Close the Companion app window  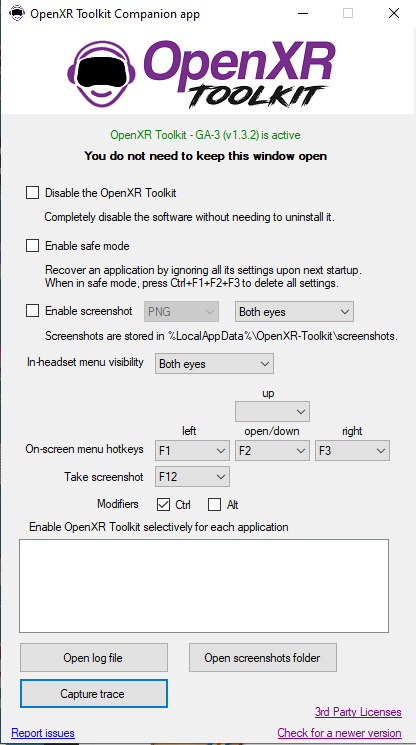[x=394, y=13]
